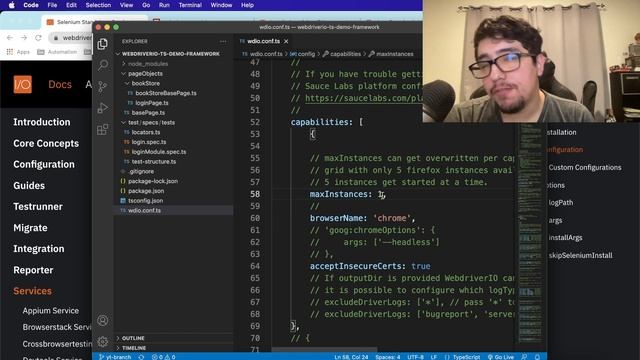The image size is (640, 360).
Task: Expand the OUTLINE section
Action: click(x=133, y=338)
